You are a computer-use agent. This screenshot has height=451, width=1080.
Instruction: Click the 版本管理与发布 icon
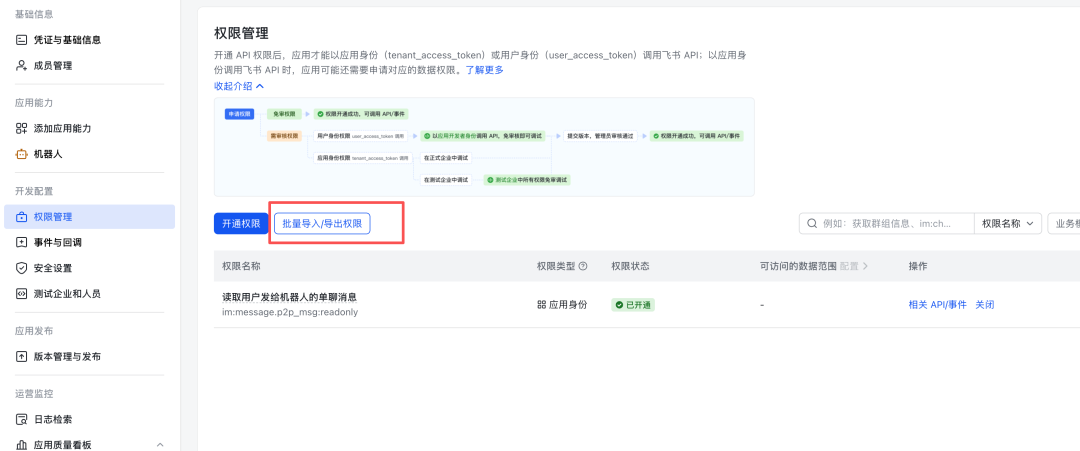click(22, 357)
